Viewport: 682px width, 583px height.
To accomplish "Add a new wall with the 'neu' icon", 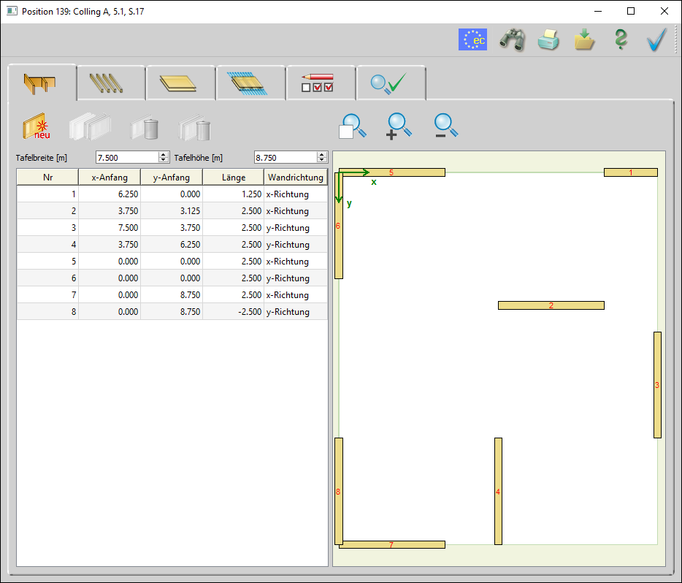I will [36, 128].
